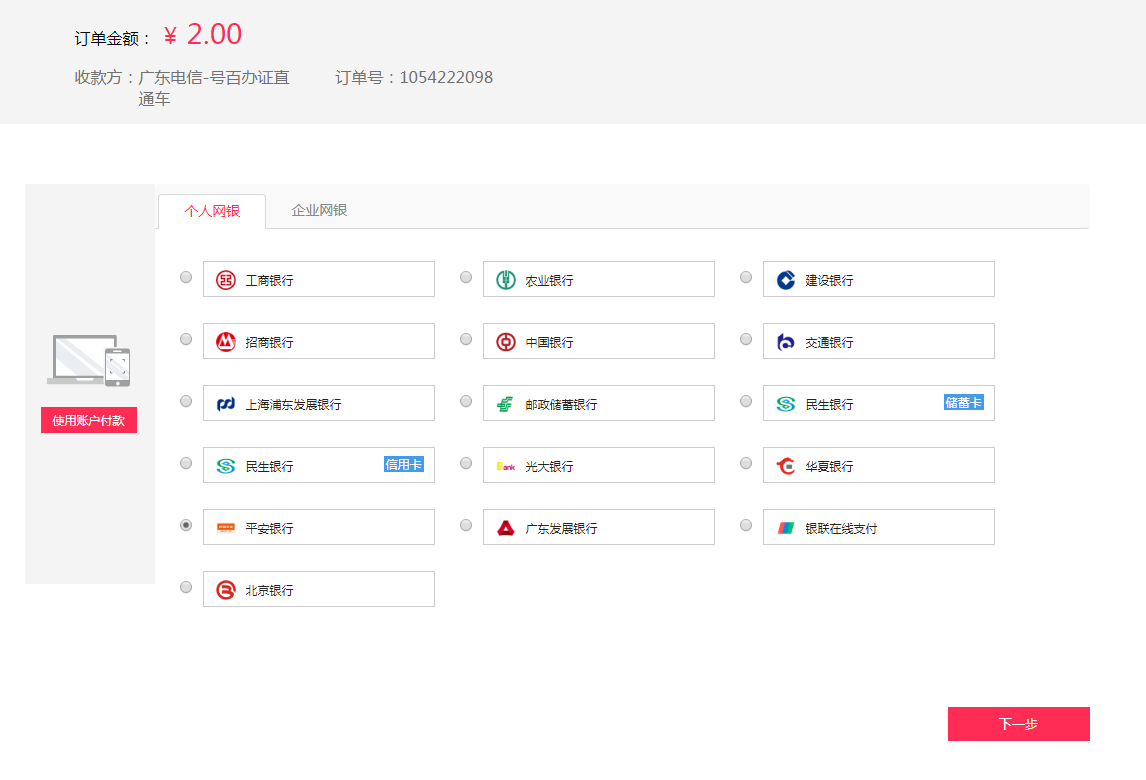
Task: Click the 上海浦东发展银行 text label
Action: (294, 405)
